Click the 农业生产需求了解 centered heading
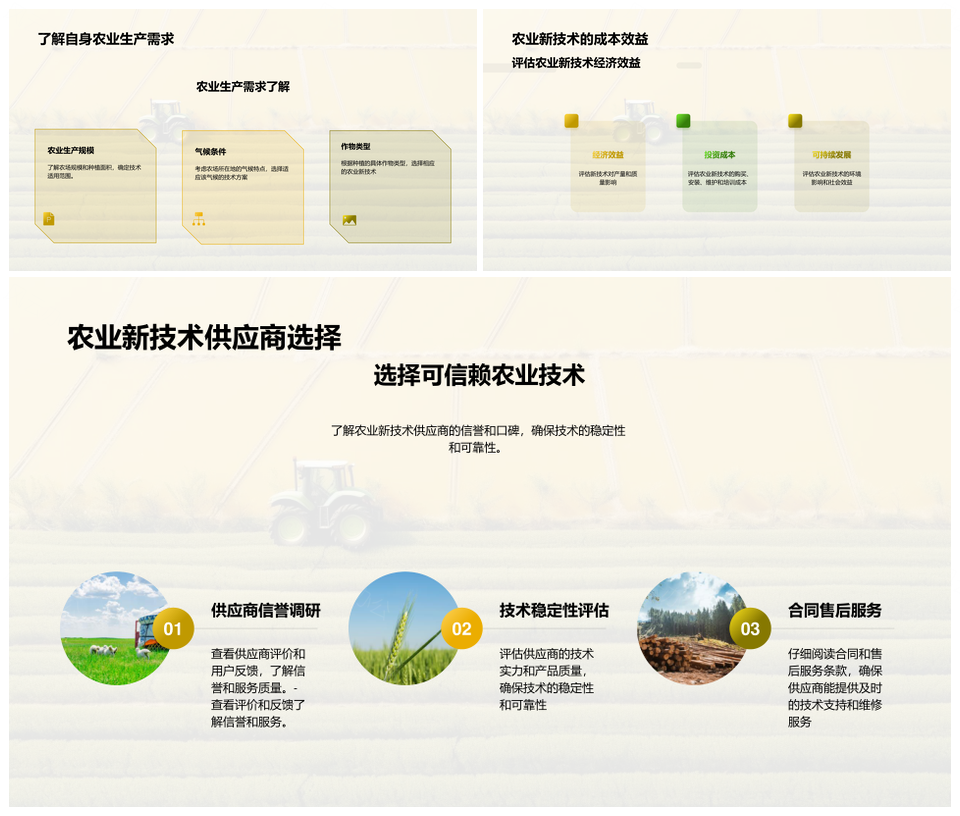Screen dimensions: 960x816 243,87
